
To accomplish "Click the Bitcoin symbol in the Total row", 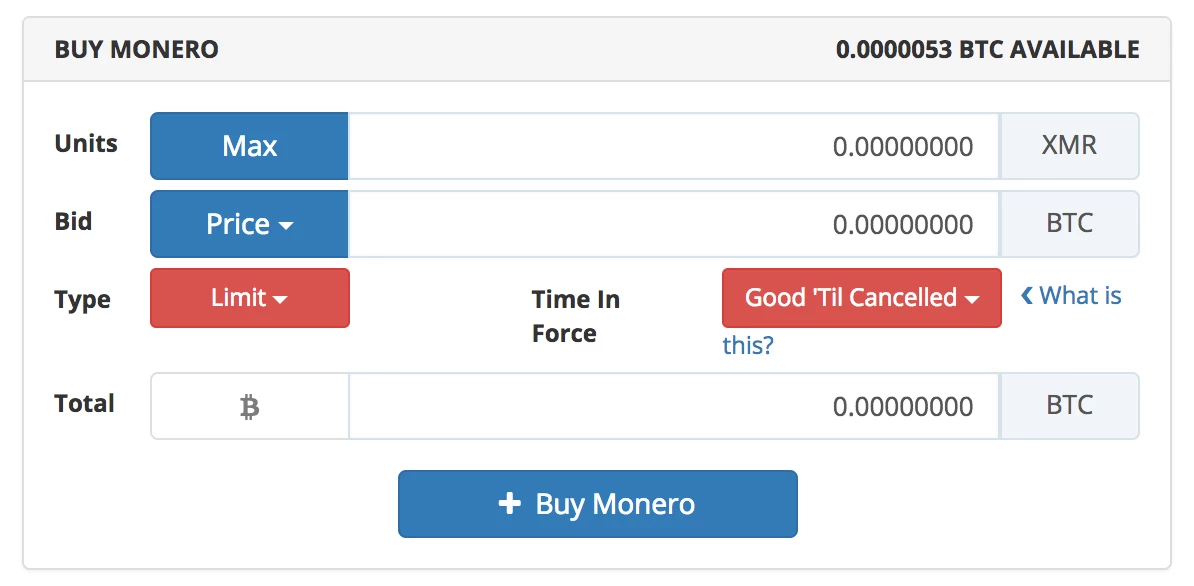I will 249,405.
